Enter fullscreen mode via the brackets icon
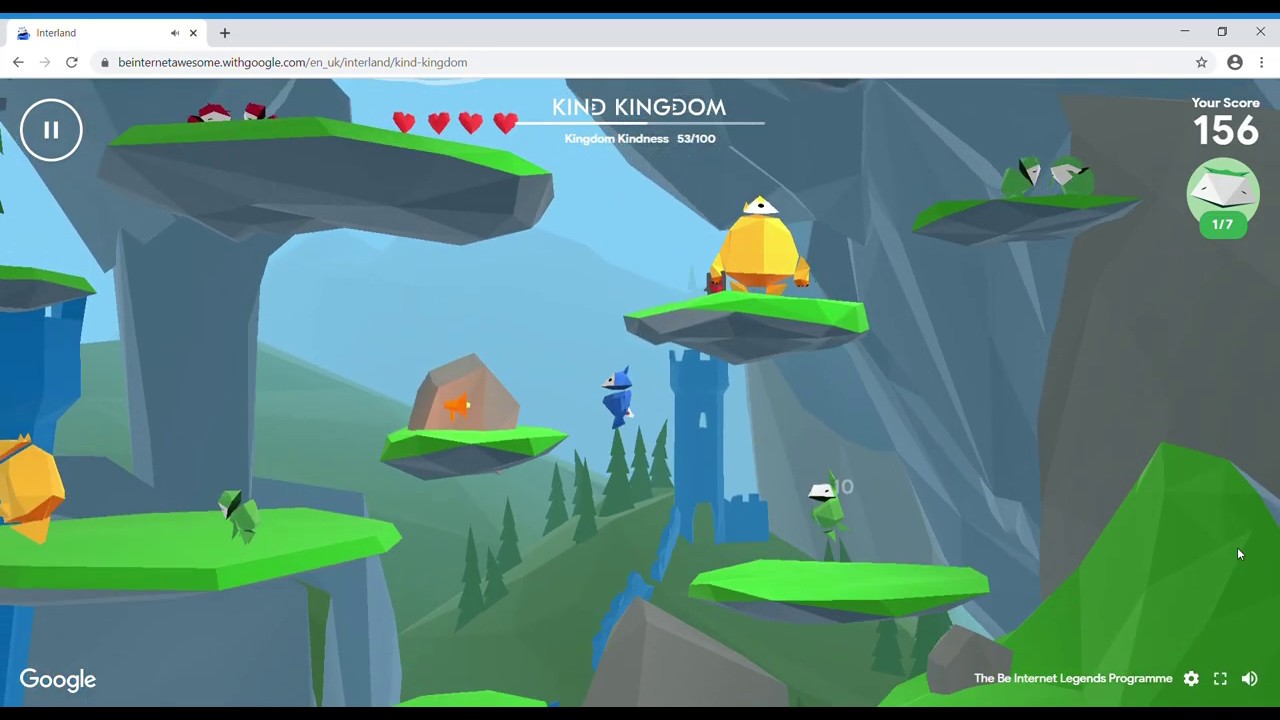 [1220, 679]
